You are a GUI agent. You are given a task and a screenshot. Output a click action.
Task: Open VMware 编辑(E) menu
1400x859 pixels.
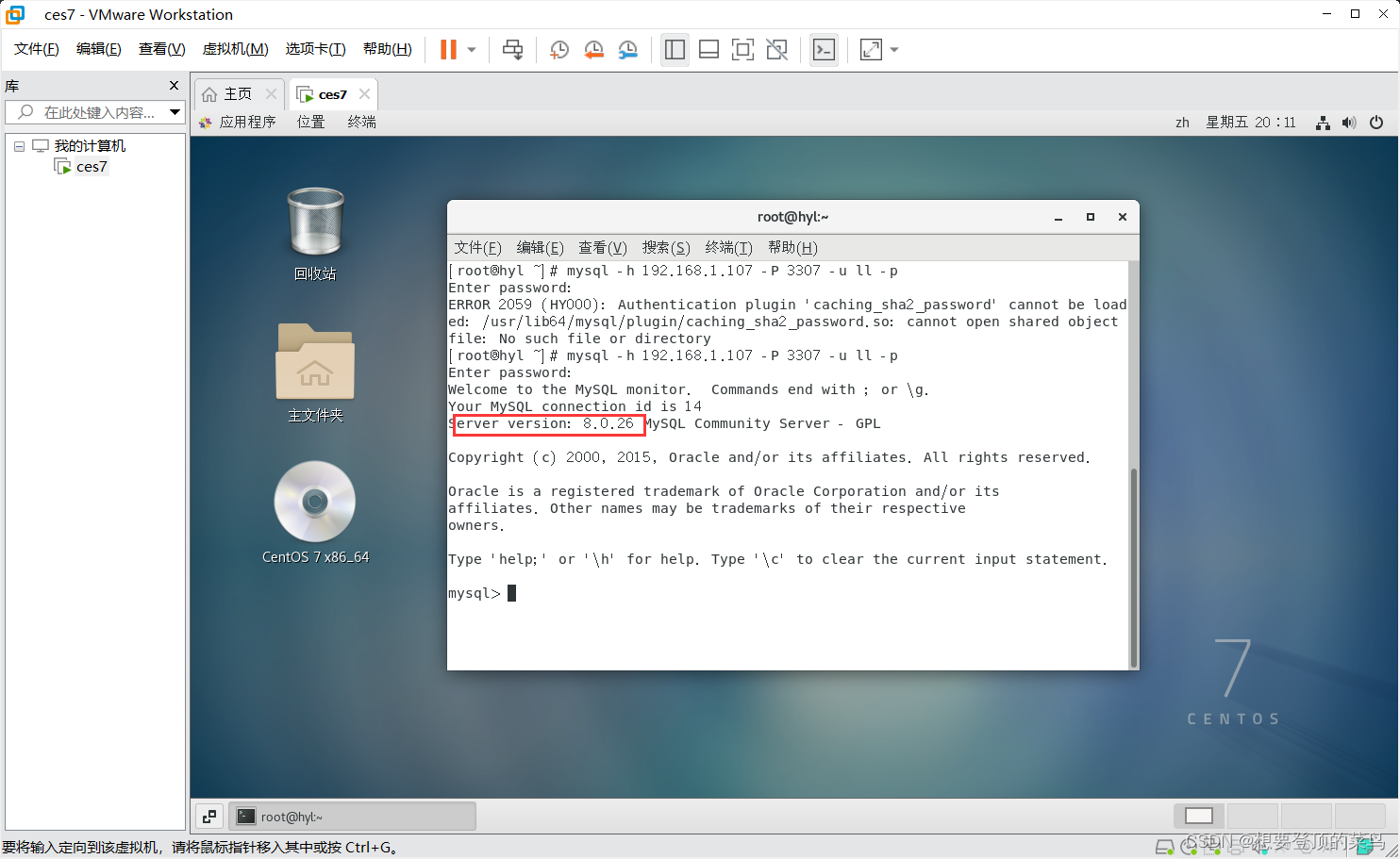coord(98,49)
